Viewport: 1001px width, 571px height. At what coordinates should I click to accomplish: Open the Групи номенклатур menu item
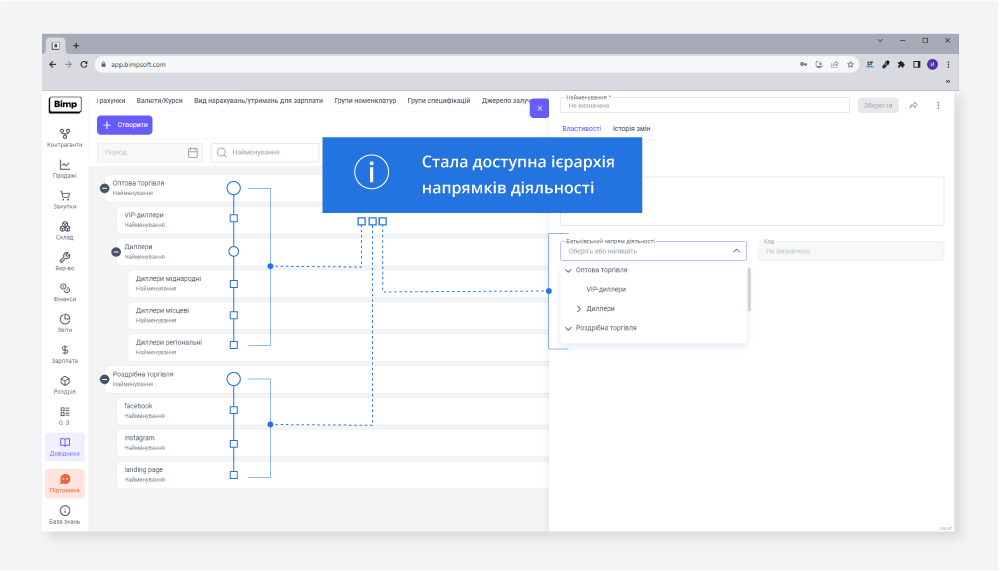click(x=365, y=101)
